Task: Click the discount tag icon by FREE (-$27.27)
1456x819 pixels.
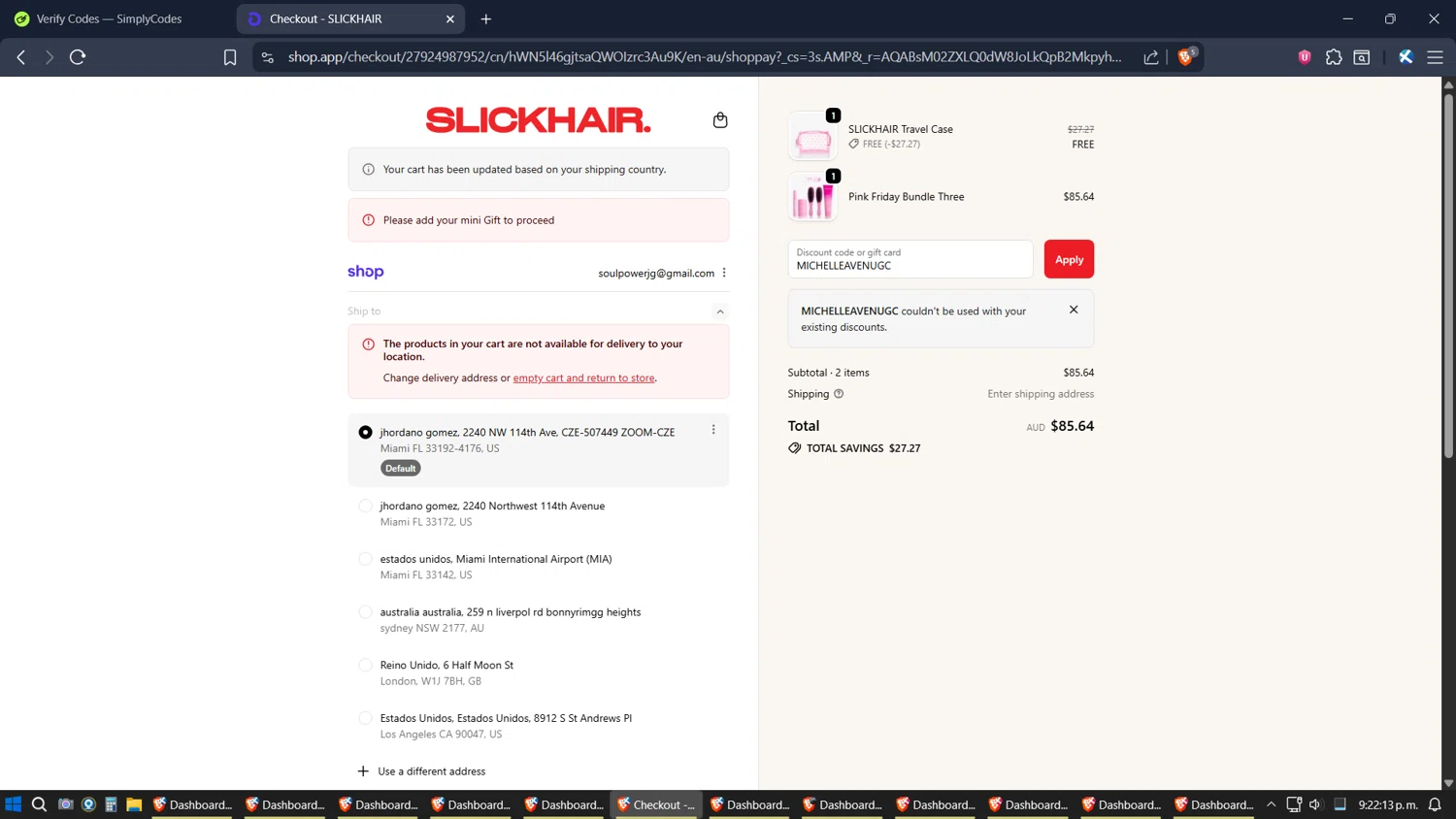Action: point(854,144)
